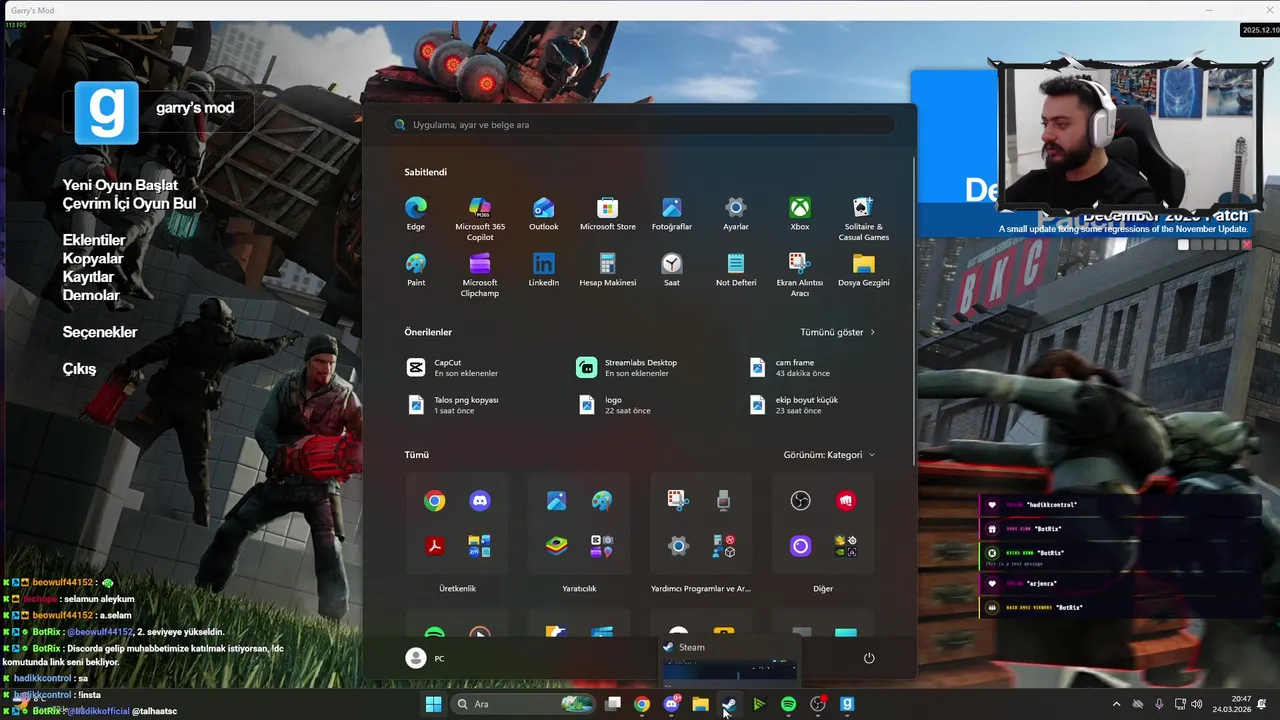The image size is (1280, 720).
Task: Launch Xbox from pinned apps
Action: click(800, 214)
